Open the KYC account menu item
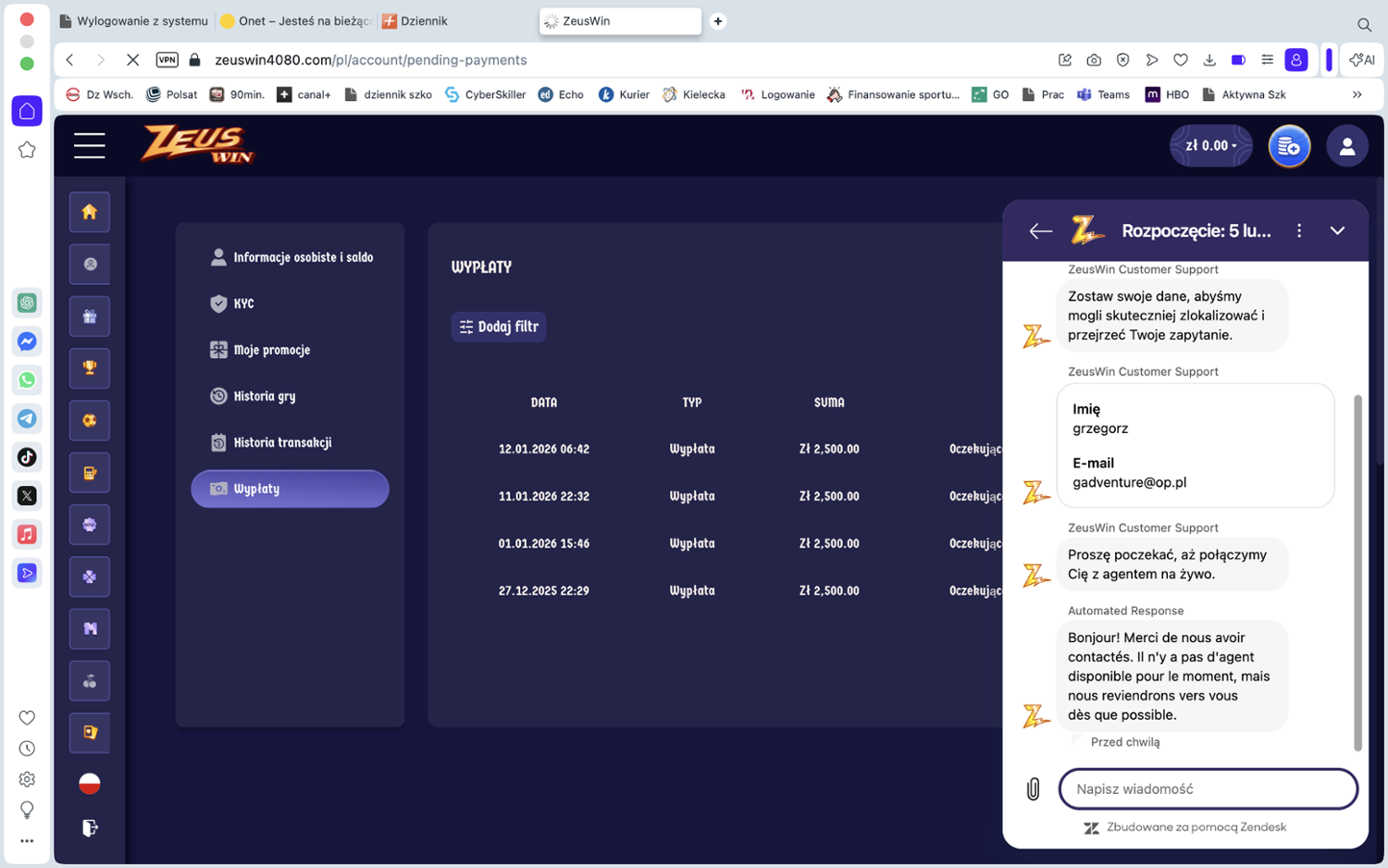This screenshot has height=868, width=1388. pyautogui.click(x=243, y=304)
